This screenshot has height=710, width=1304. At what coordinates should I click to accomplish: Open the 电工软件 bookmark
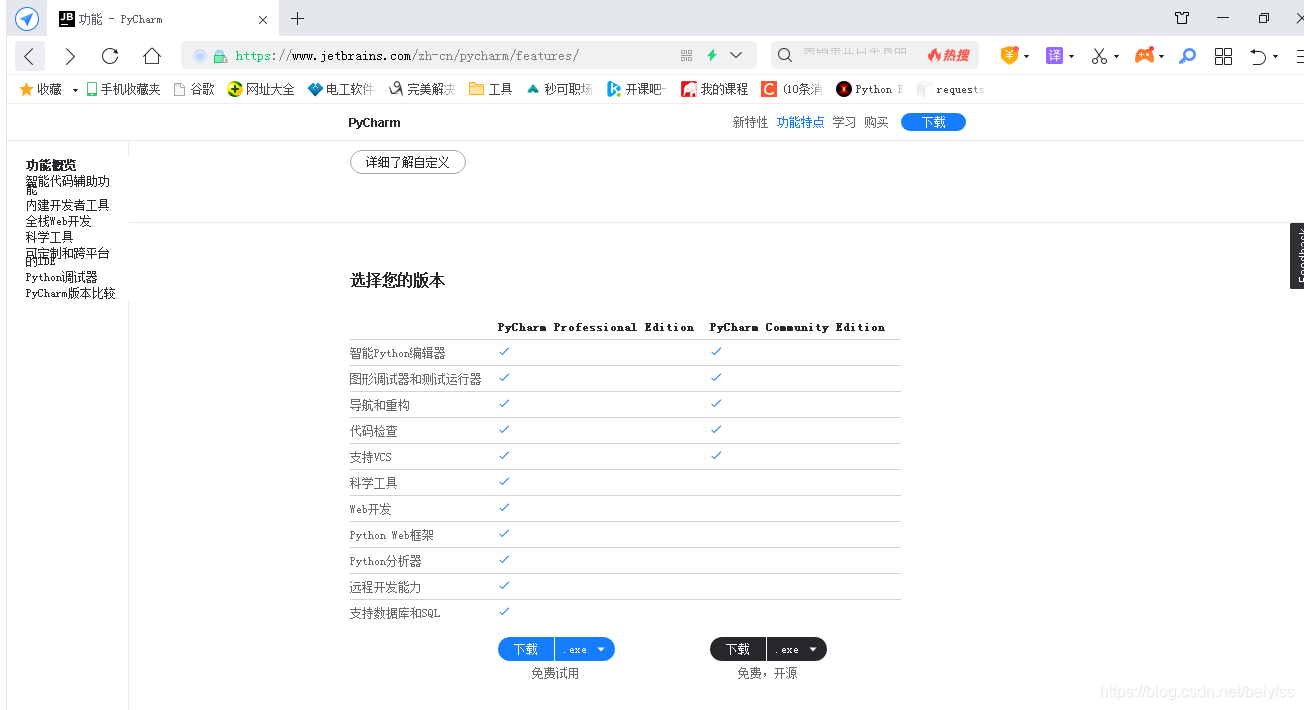341,89
